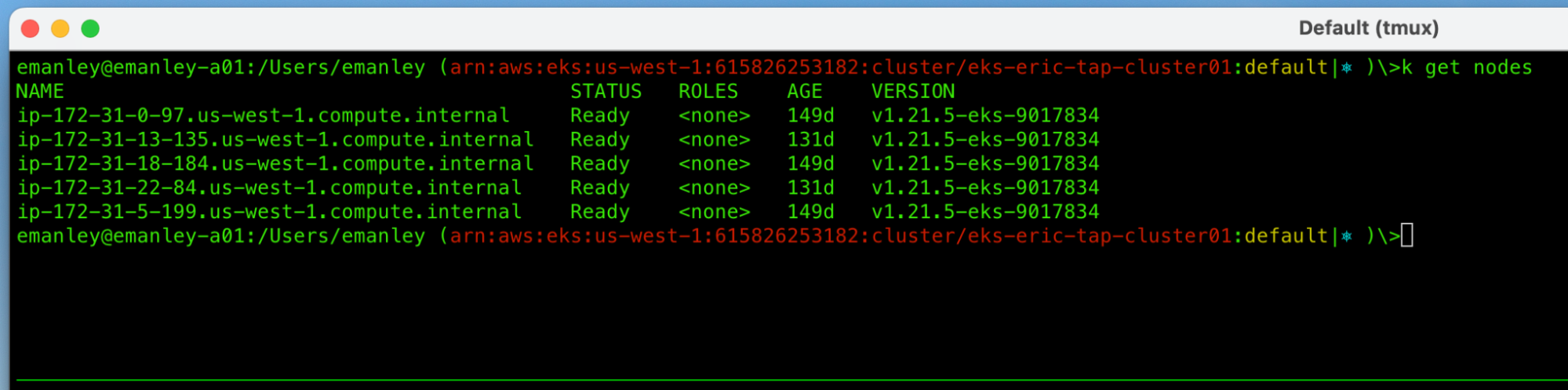1568x390 pixels.
Task: Place cursor at the empty bottom prompt
Action: (1407, 236)
